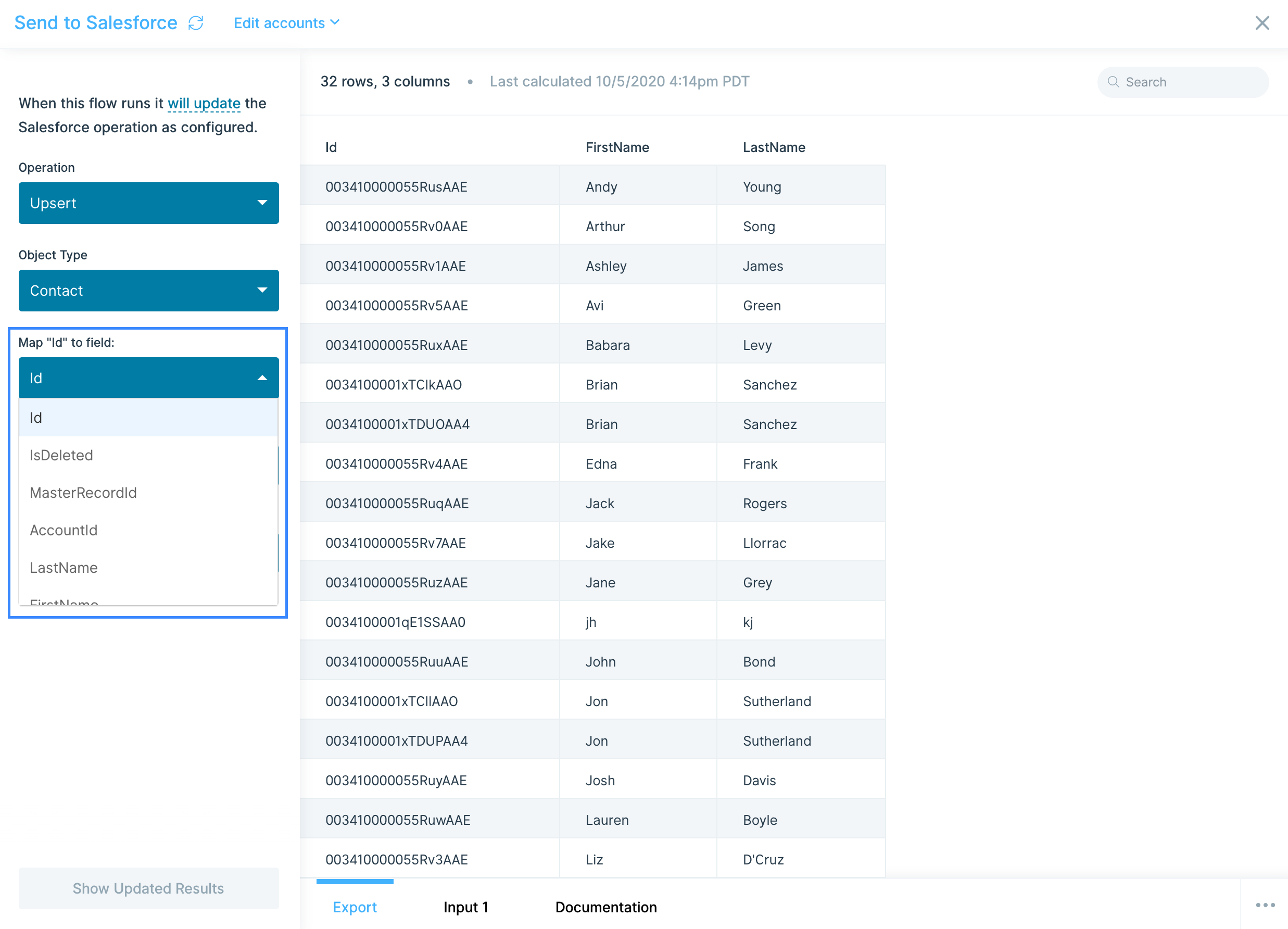
Task: Click the will update link
Action: [204, 104]
